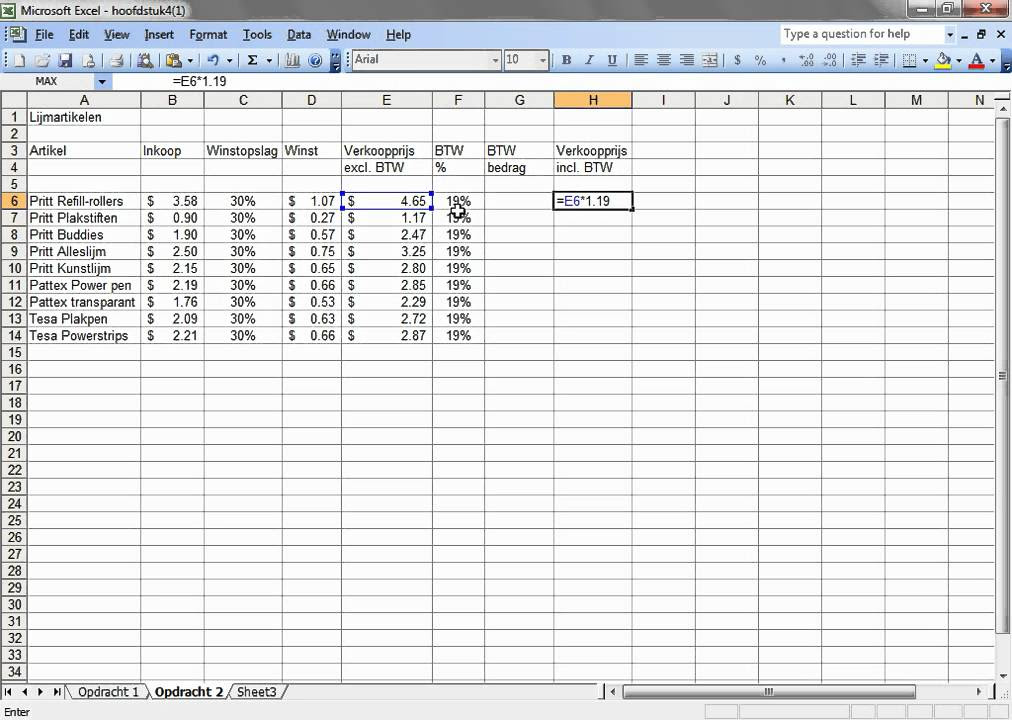Open the Insert menu
The height and width of the screenshot is (720, 1012).
(159, 35)
